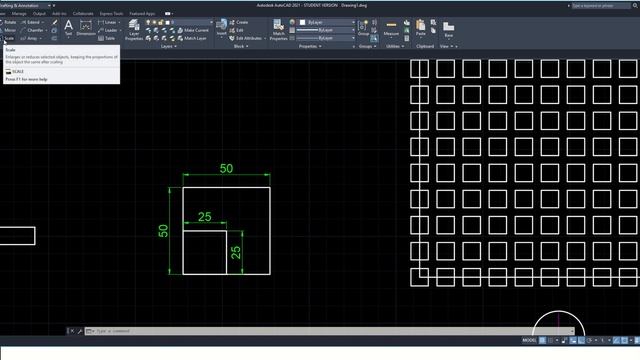Activate the Text annotation tool

69,28
